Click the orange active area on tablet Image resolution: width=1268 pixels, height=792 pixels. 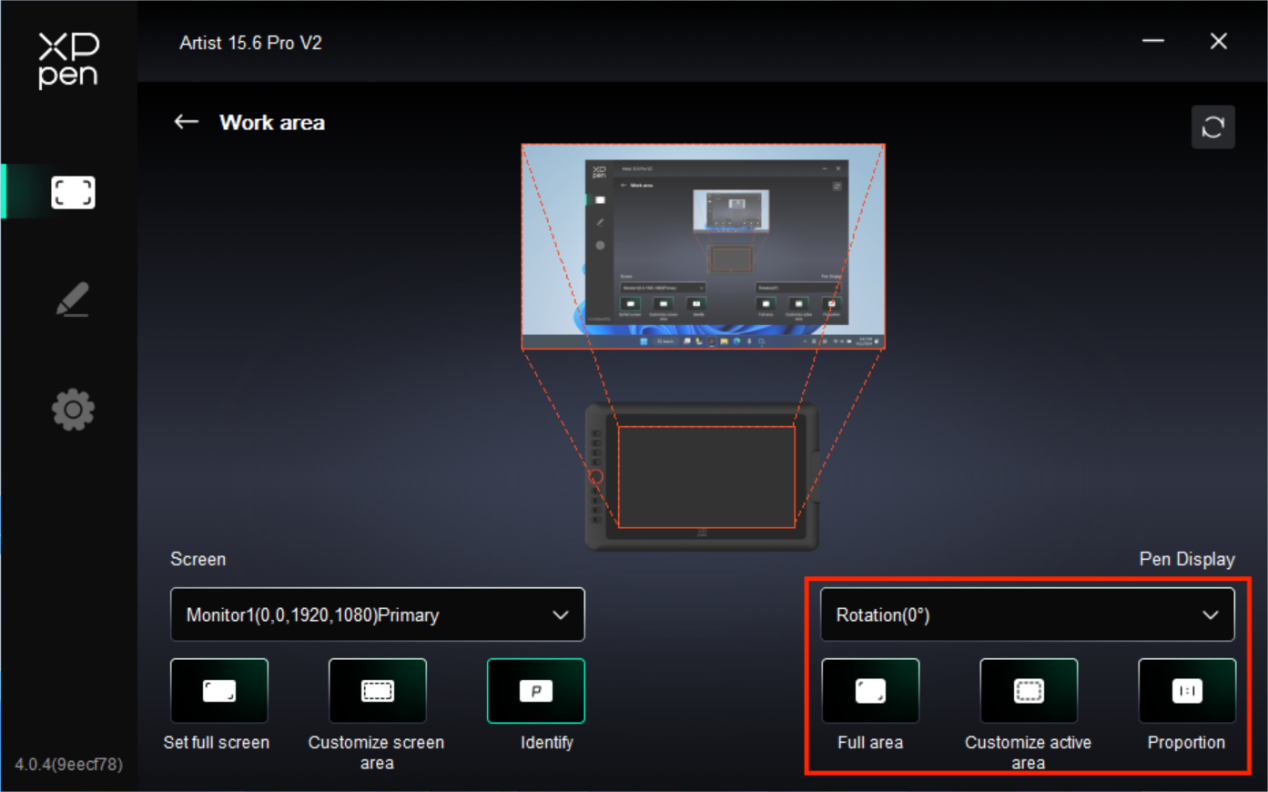[x=706, y=477]
